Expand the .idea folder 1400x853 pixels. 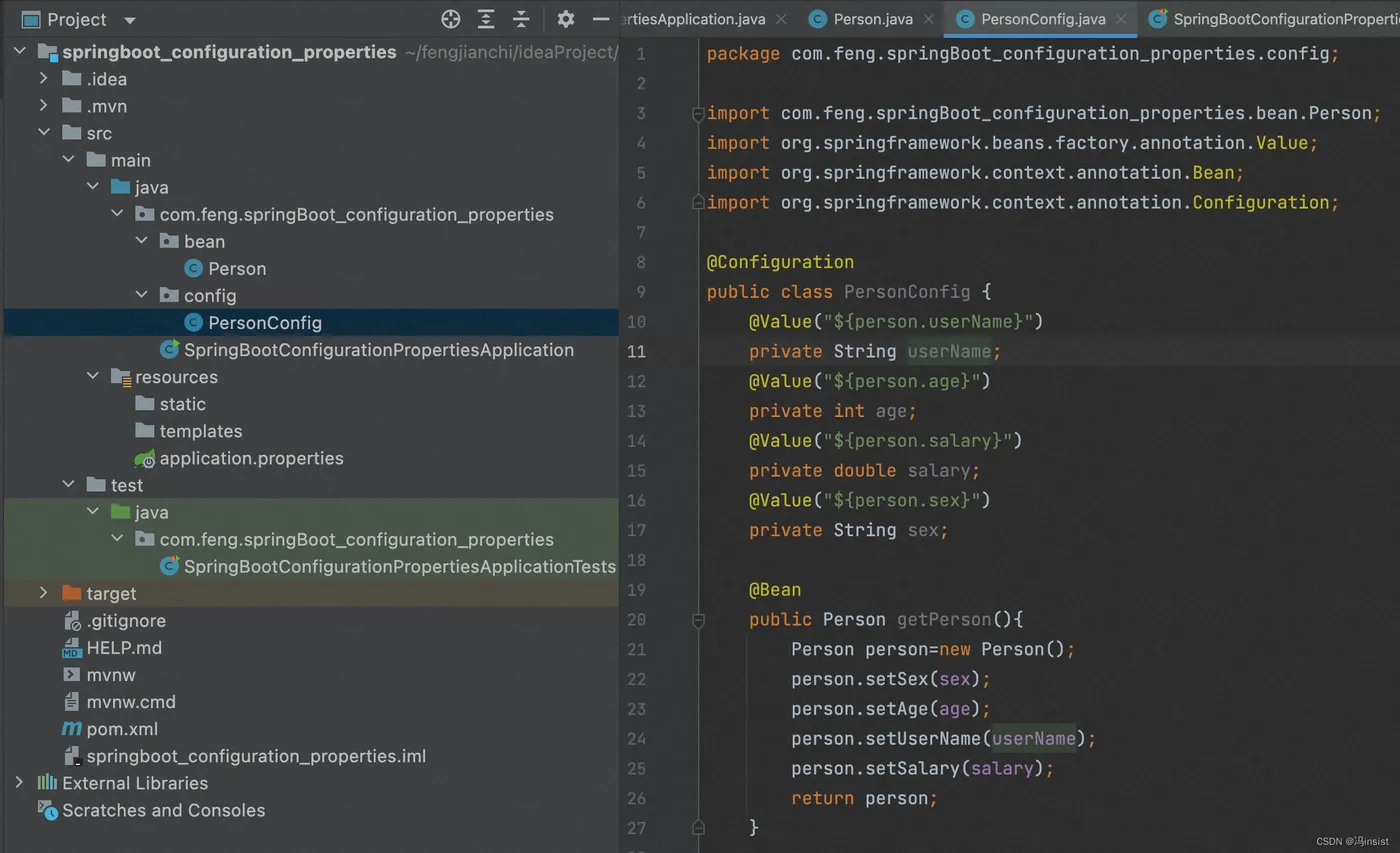pyautogui.click(x=43, y=78)
